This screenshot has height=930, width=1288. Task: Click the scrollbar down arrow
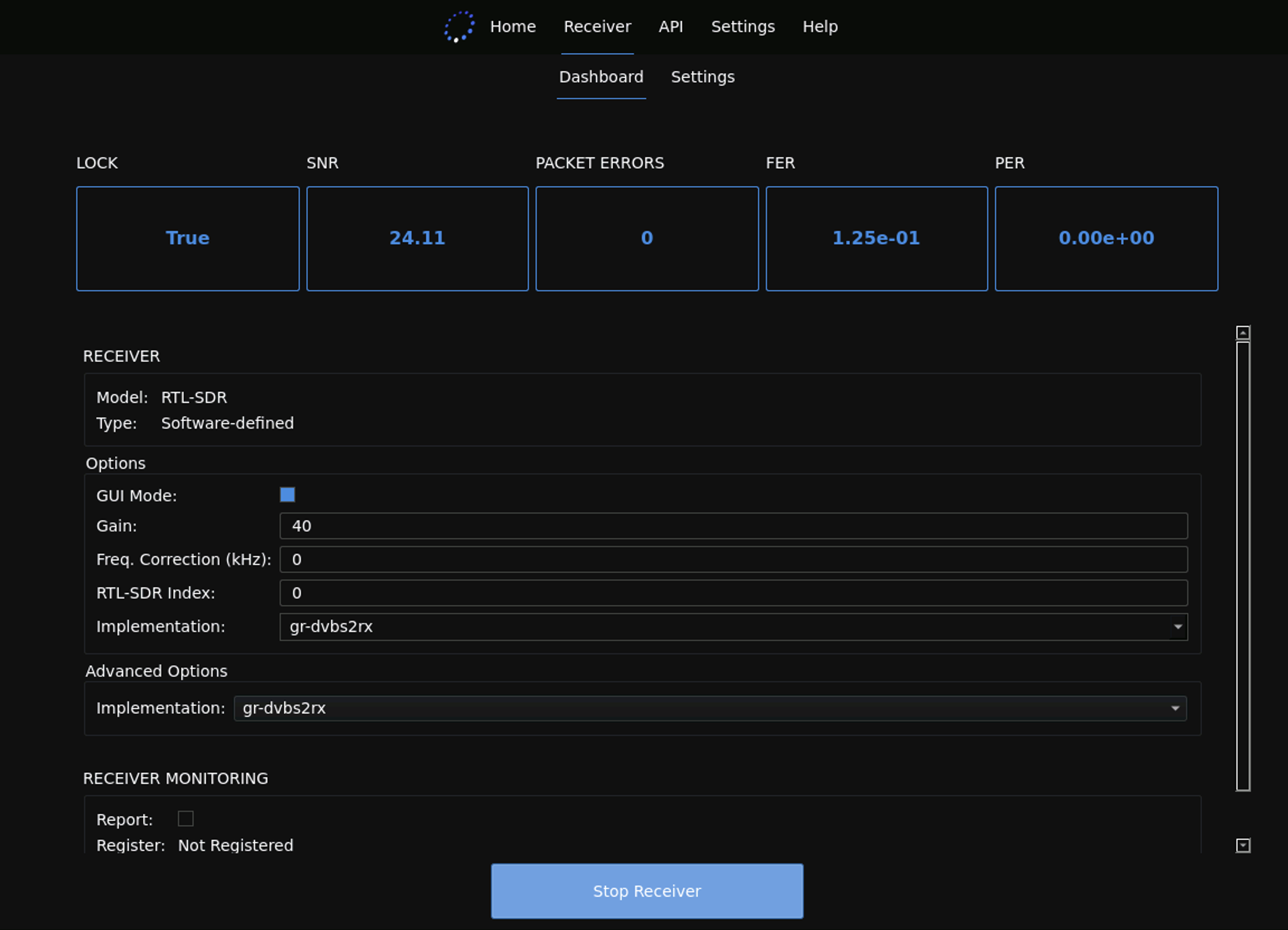tap(1243, 846)
